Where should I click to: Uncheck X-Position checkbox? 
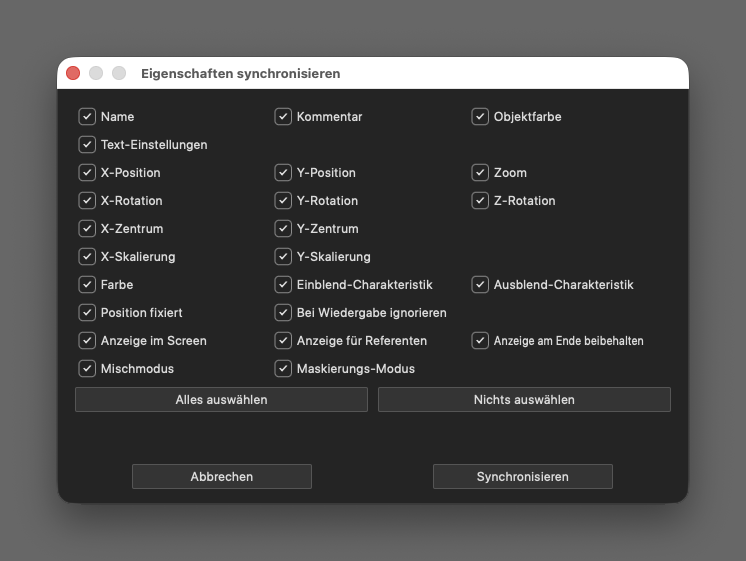[87, 173]
